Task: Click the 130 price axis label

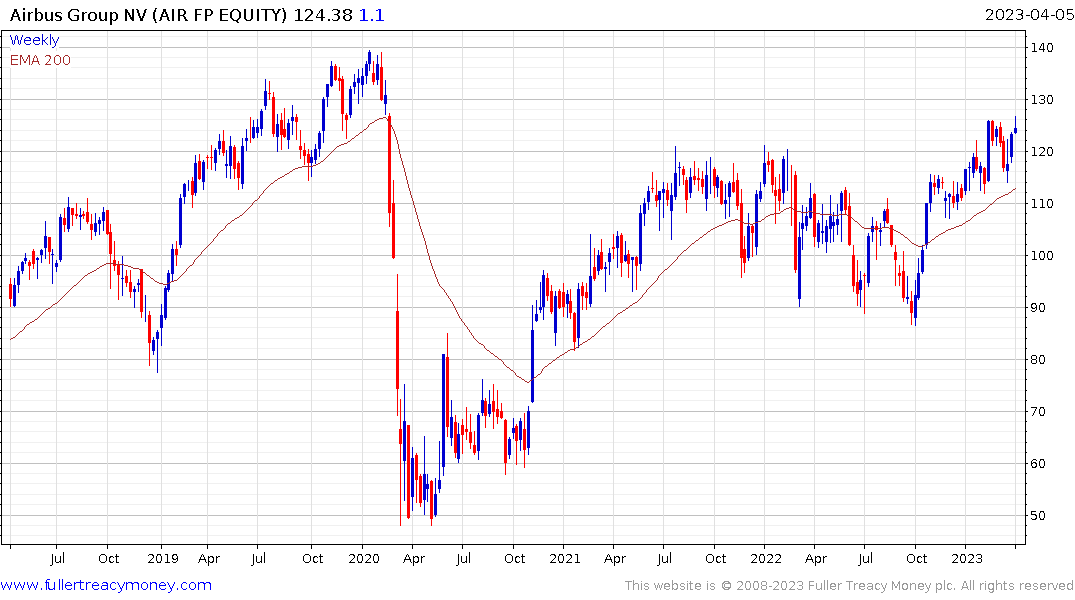Action: pyautogui.click(x=1042, y=99)
